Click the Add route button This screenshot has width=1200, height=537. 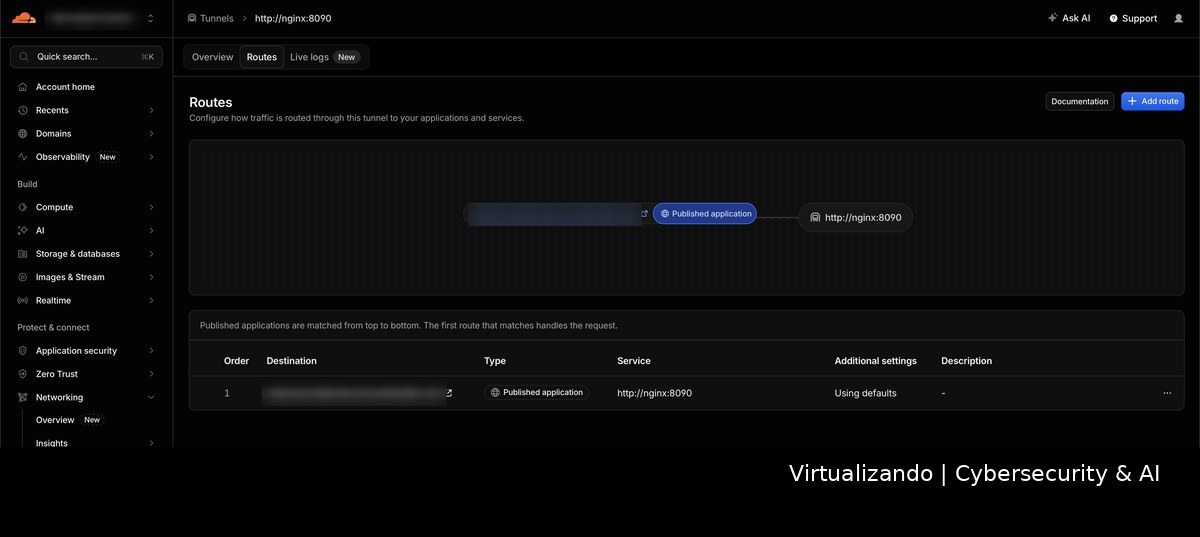[x=1152, y=101]
